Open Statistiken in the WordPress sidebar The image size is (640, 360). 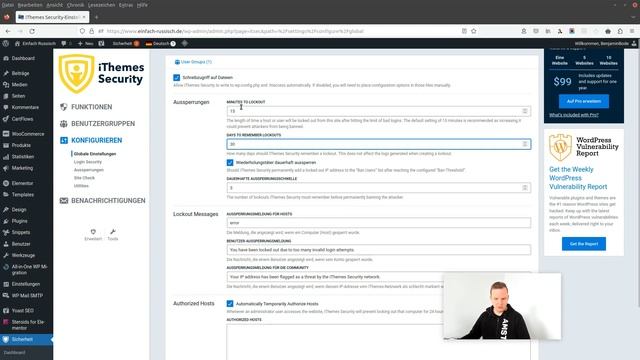coord(22,157)
